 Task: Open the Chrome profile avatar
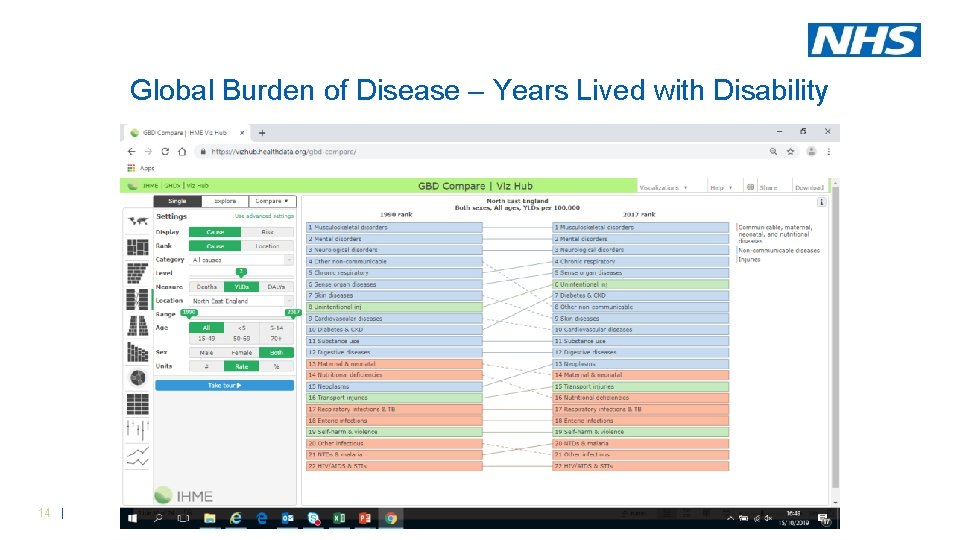pos(811,151)
